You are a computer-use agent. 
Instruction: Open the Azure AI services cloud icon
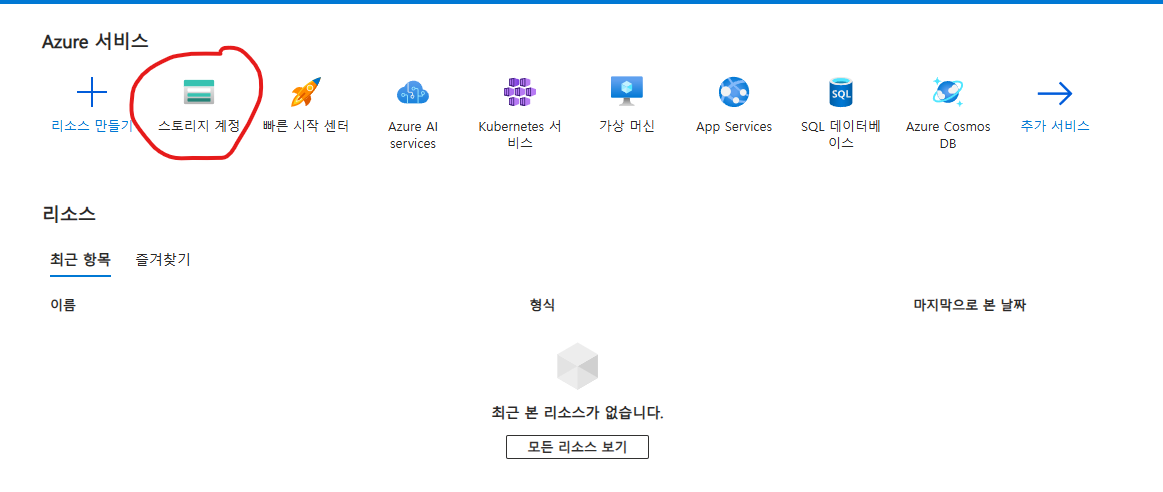413,93
